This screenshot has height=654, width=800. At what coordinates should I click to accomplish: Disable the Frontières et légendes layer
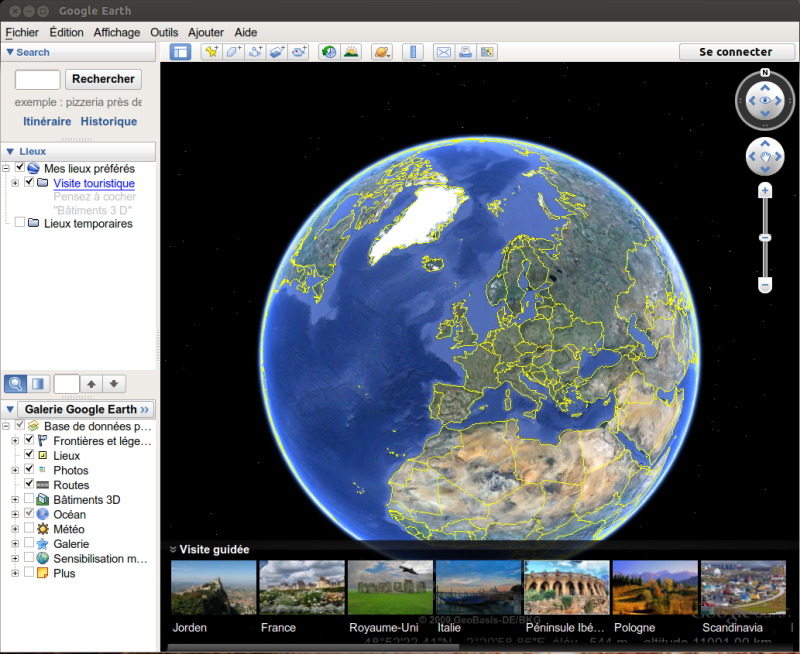point(29,439)
